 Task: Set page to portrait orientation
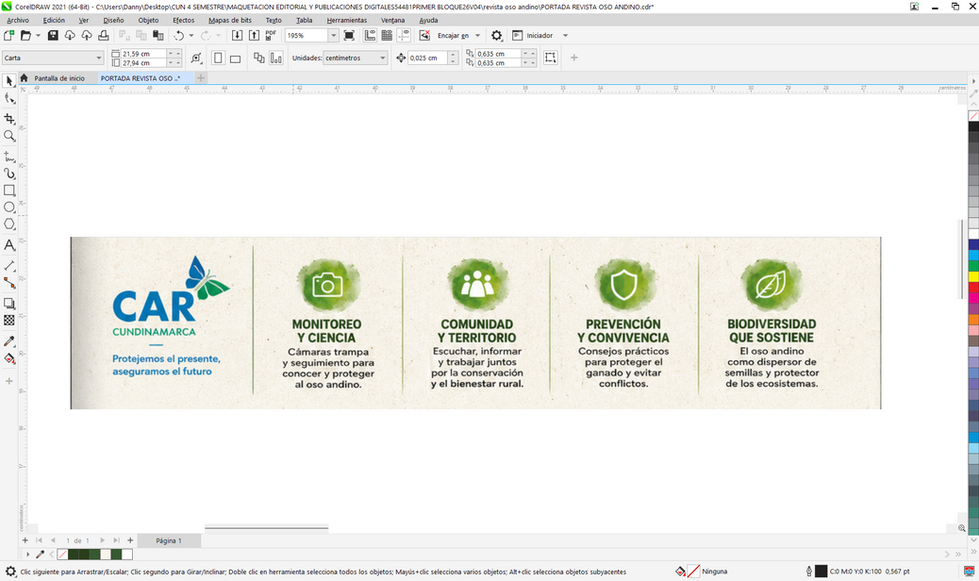click(218, 58)
